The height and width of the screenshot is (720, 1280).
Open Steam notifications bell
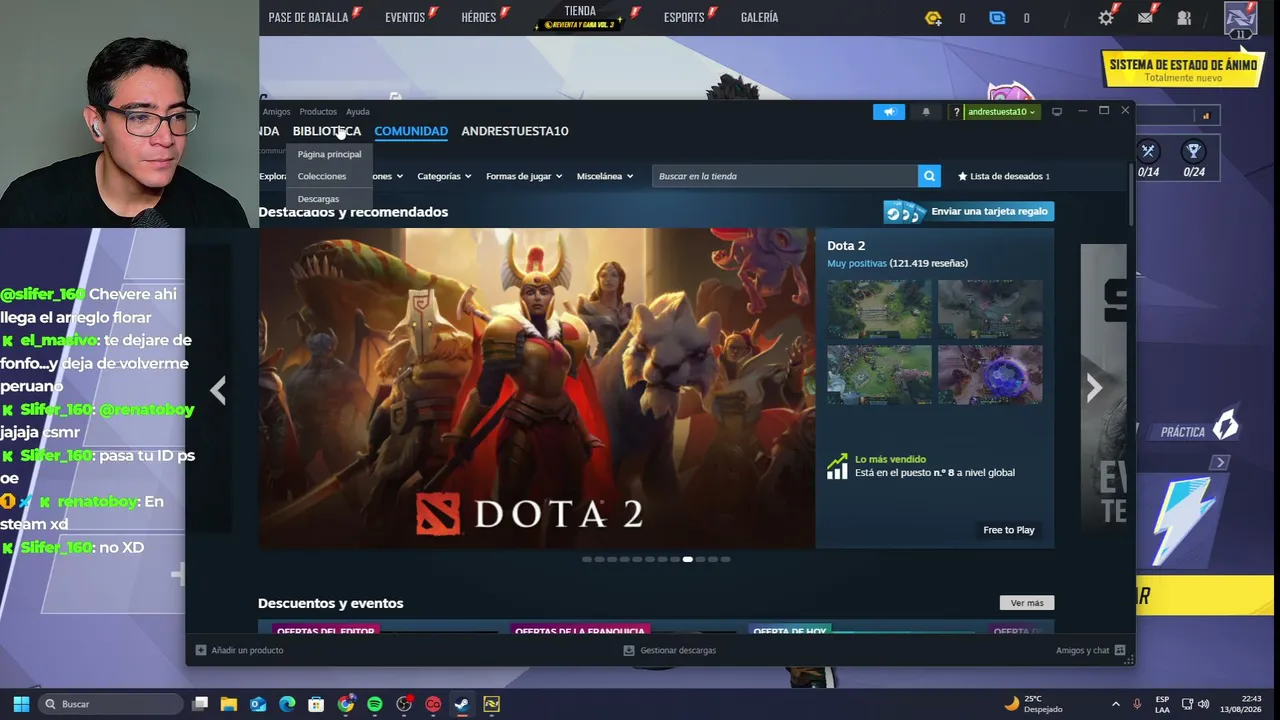[926, 112]
